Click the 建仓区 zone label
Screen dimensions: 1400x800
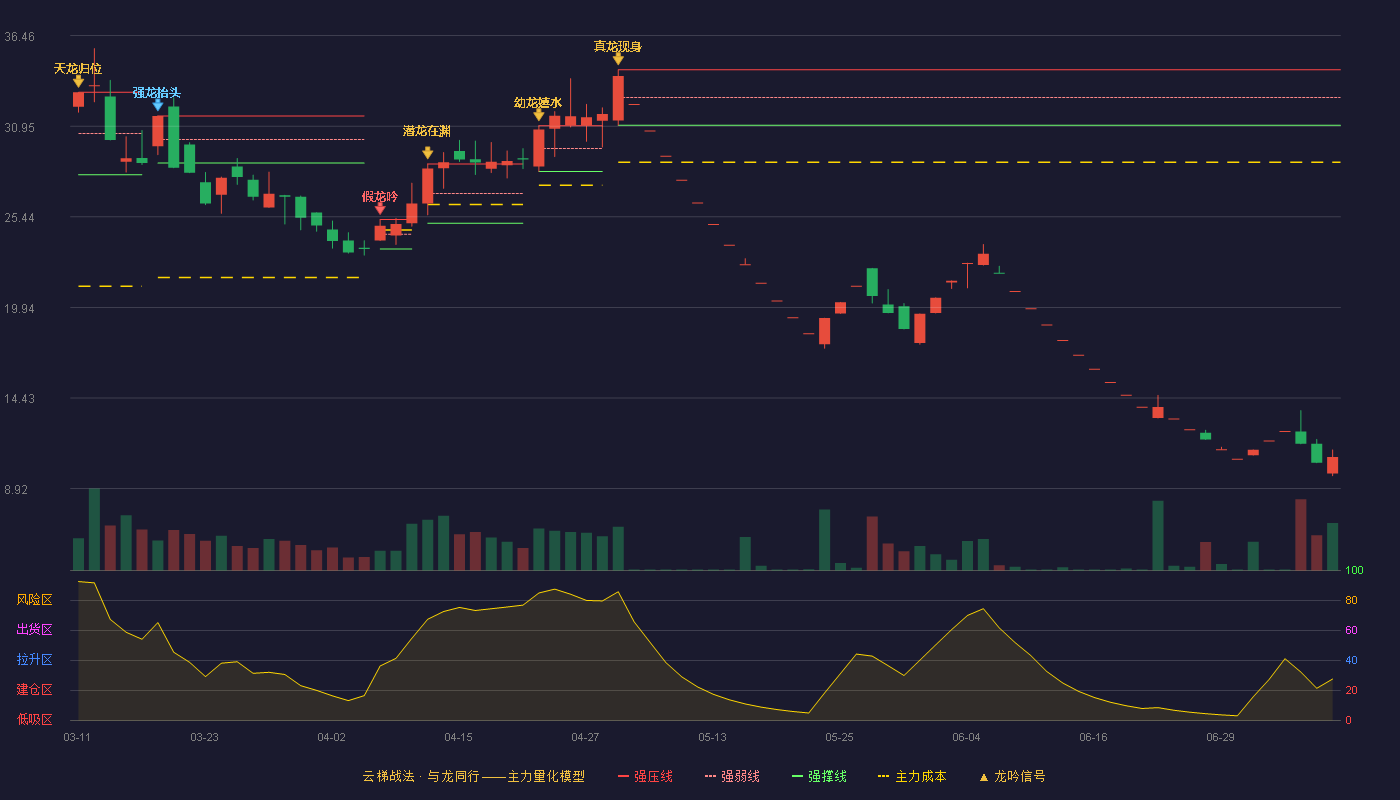tap(35, 690)
